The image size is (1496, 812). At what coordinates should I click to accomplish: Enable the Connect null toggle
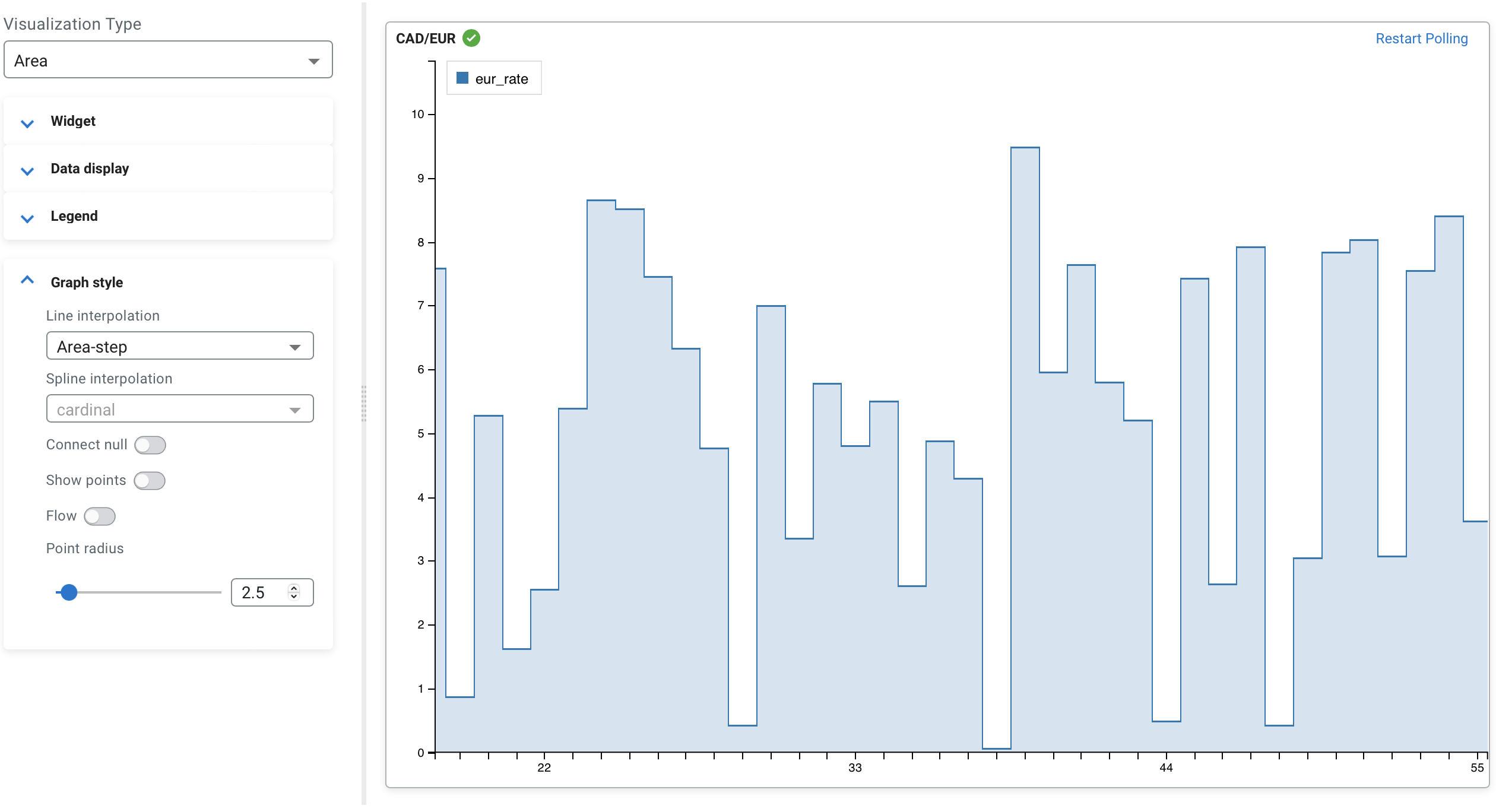[150, 445]
